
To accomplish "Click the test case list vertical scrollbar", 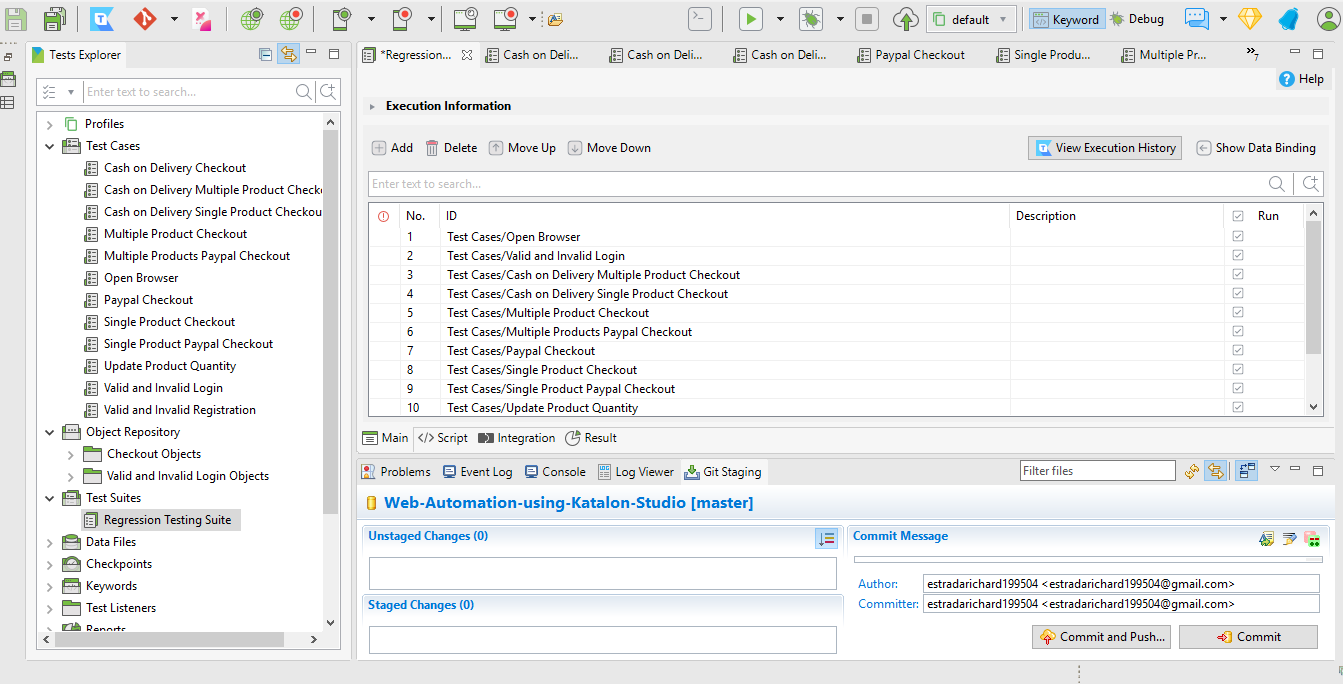I will click(x=1314, y=288).
